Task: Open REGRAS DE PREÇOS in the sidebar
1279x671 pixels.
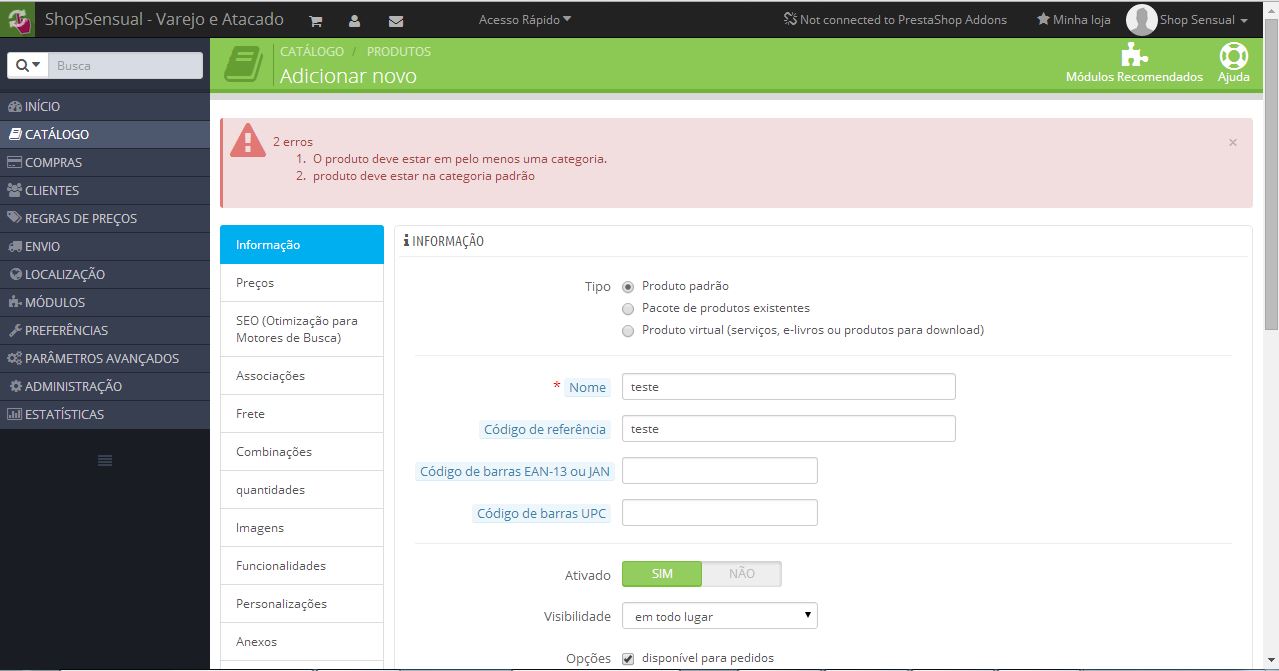Action: coord(105,218)
